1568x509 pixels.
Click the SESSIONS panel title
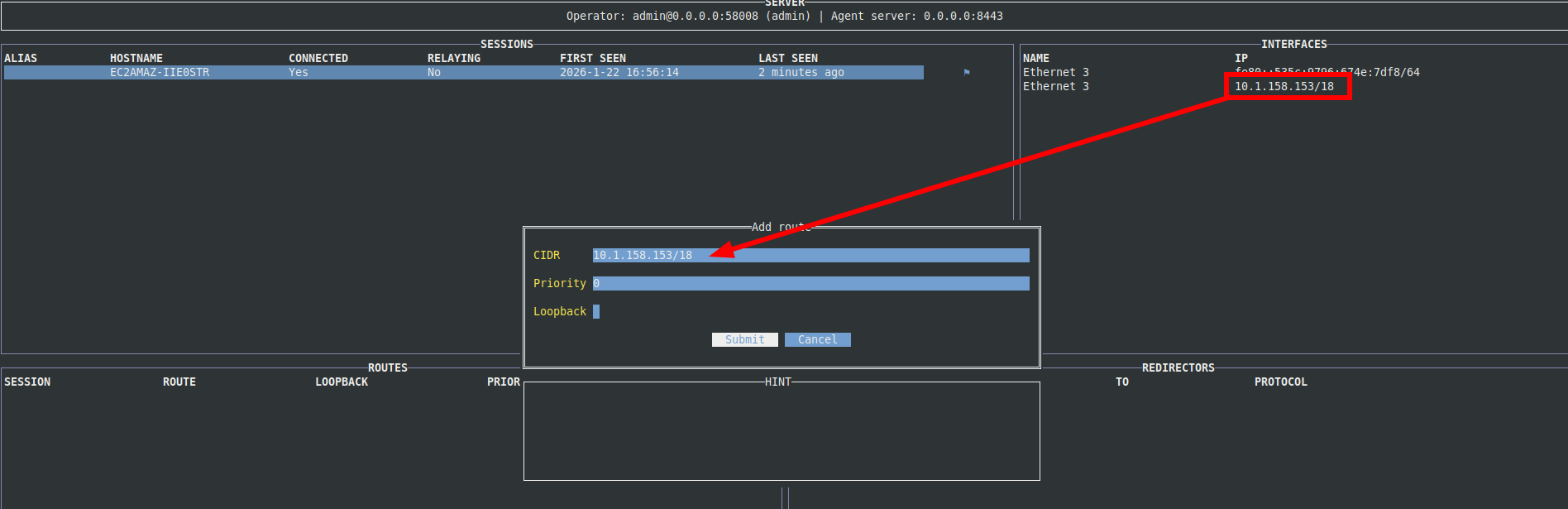click(506, 45)
